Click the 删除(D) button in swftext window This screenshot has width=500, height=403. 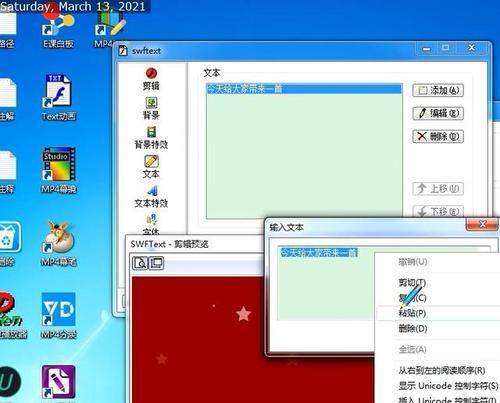coord(438,136)
